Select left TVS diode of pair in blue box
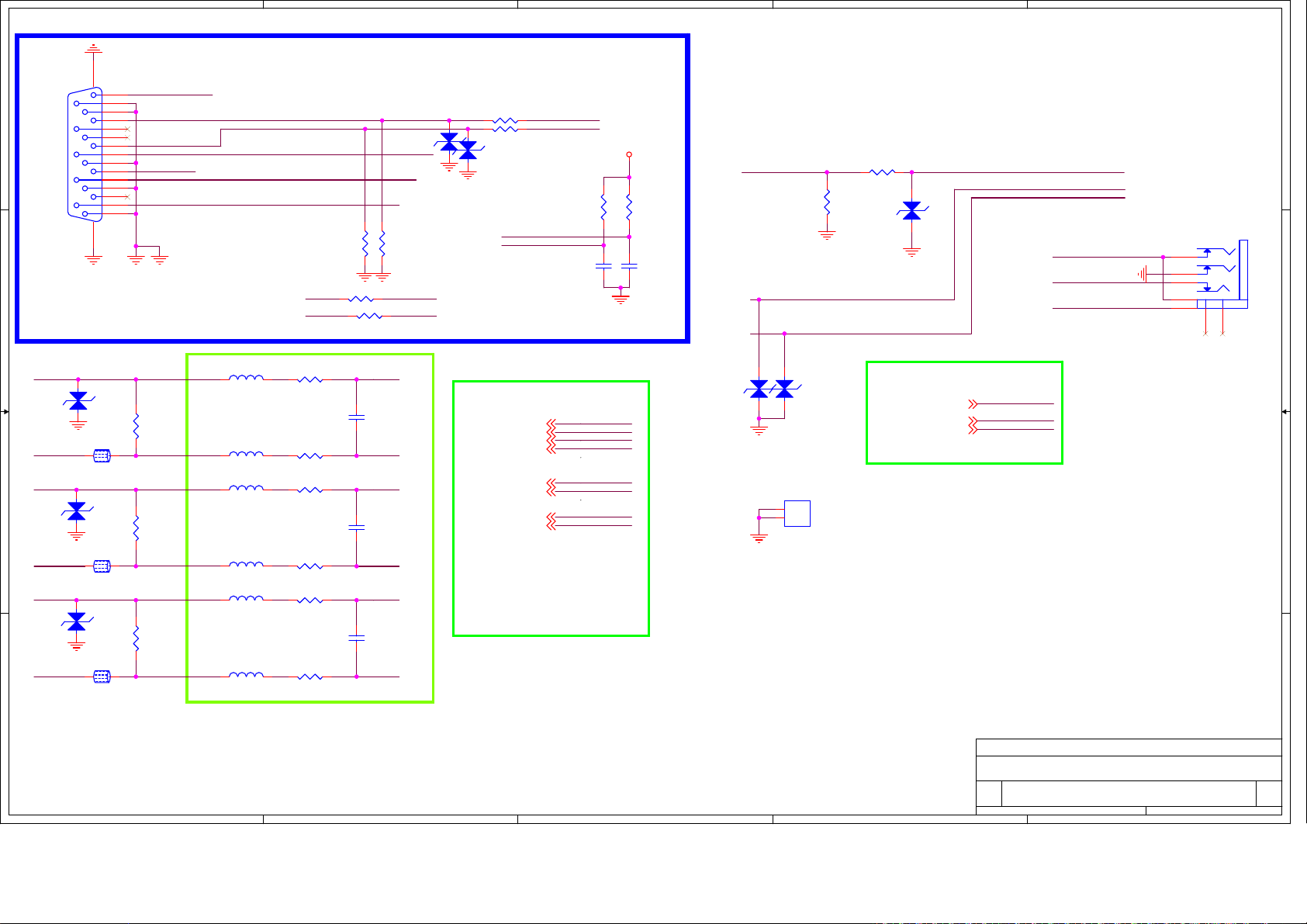The height and width of the screenshot is (924, 1307). click(449, 141)
